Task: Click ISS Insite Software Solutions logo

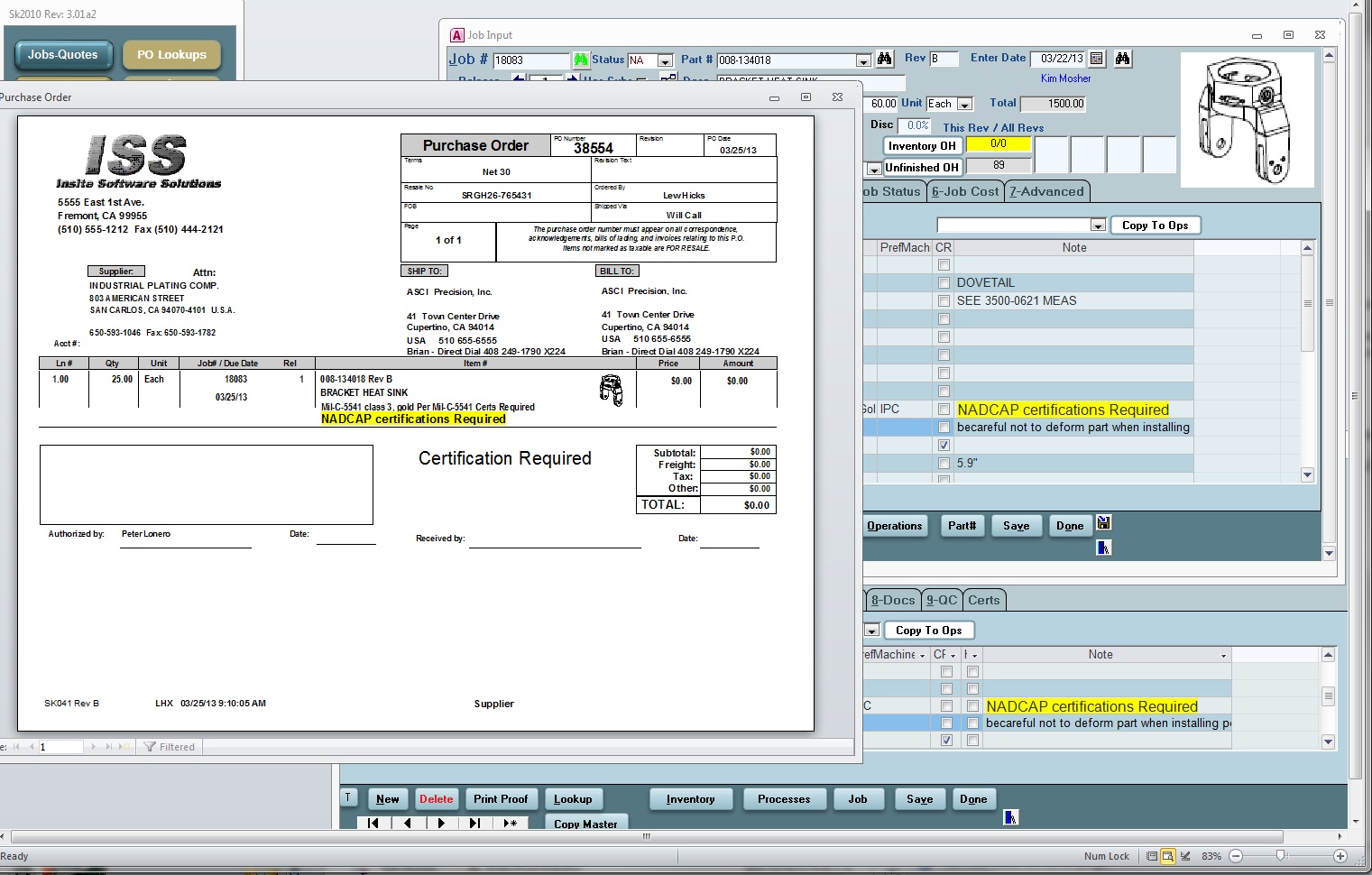Action: [x=139, y=162]
